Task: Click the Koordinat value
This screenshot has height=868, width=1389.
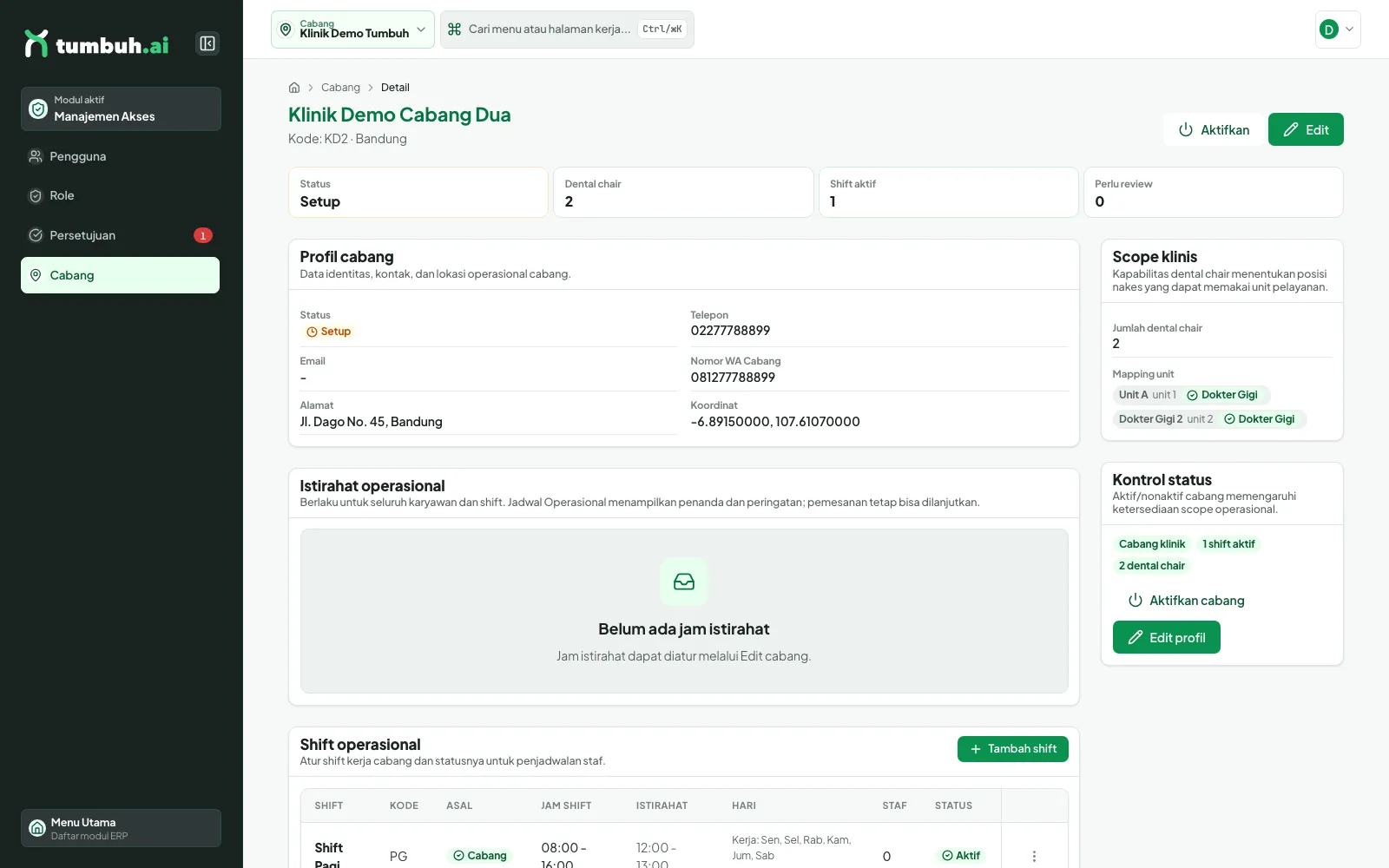Action: pos(775,422)
